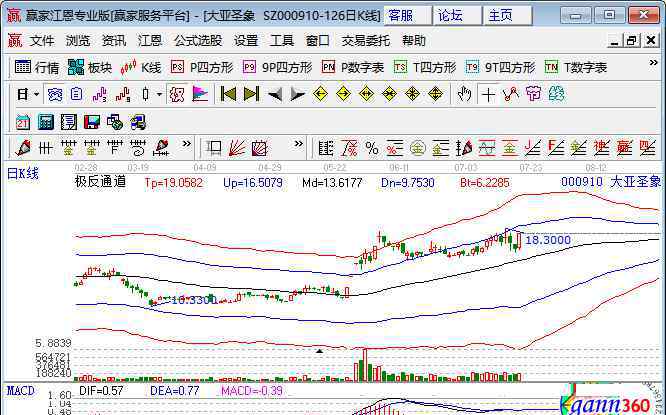Image resolution: width=666 pixels, height=415 pixels.
Task: Expand the Gann tools overflow chevron
Action: coord(299,144)
